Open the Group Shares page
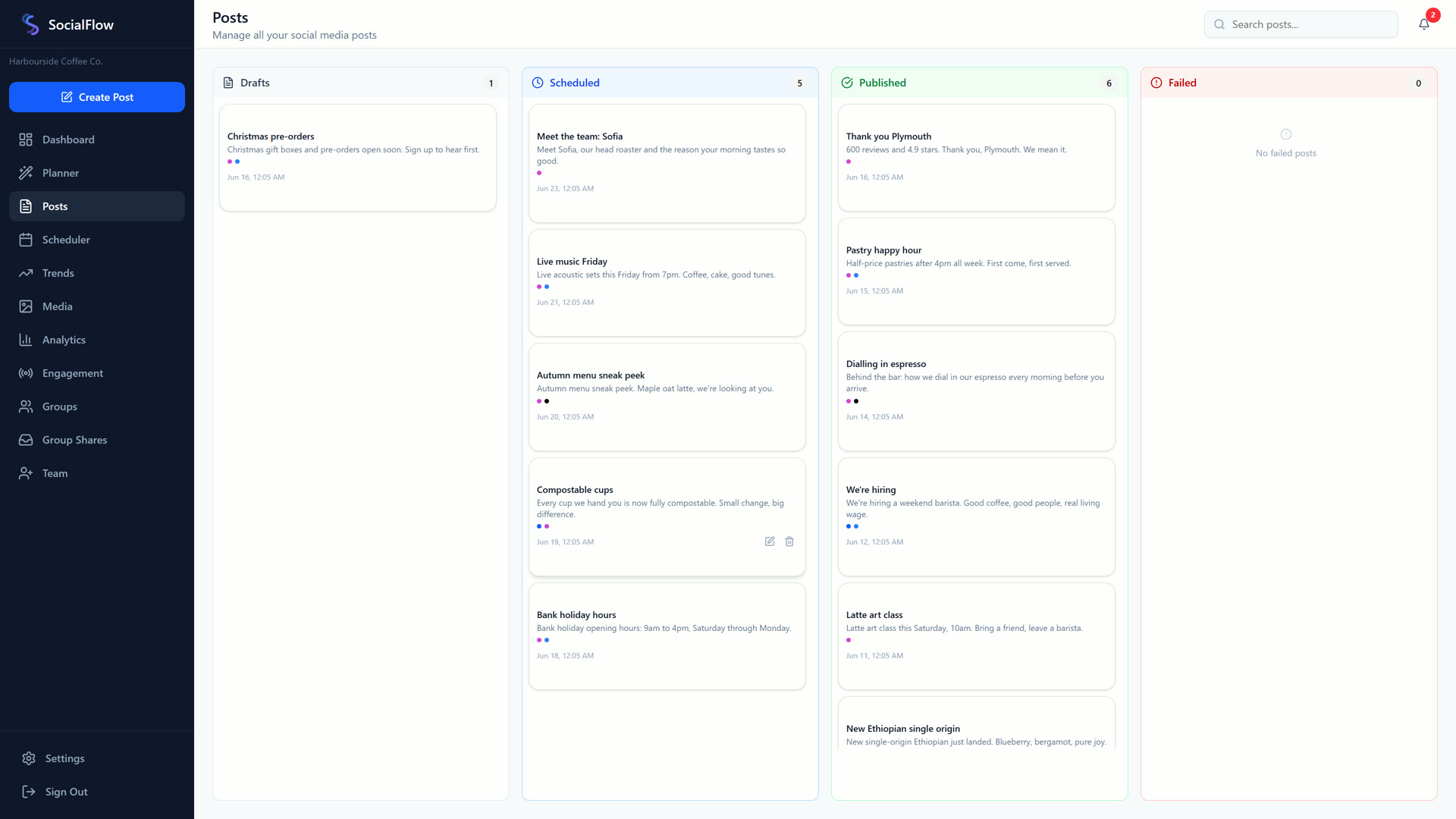This screenshot has height=819, width=1456. click(97, 440)
